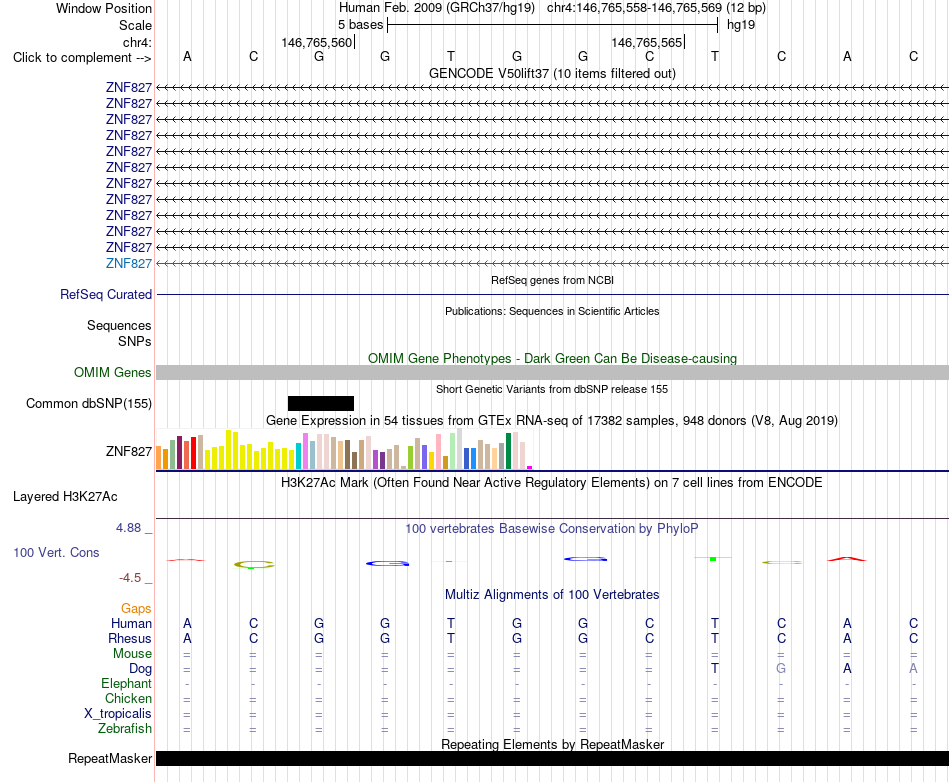Screen dimensions: 950x782
Task: Click the -4.5 PhyloP lower scale value
Action: (x=130, y=578)
